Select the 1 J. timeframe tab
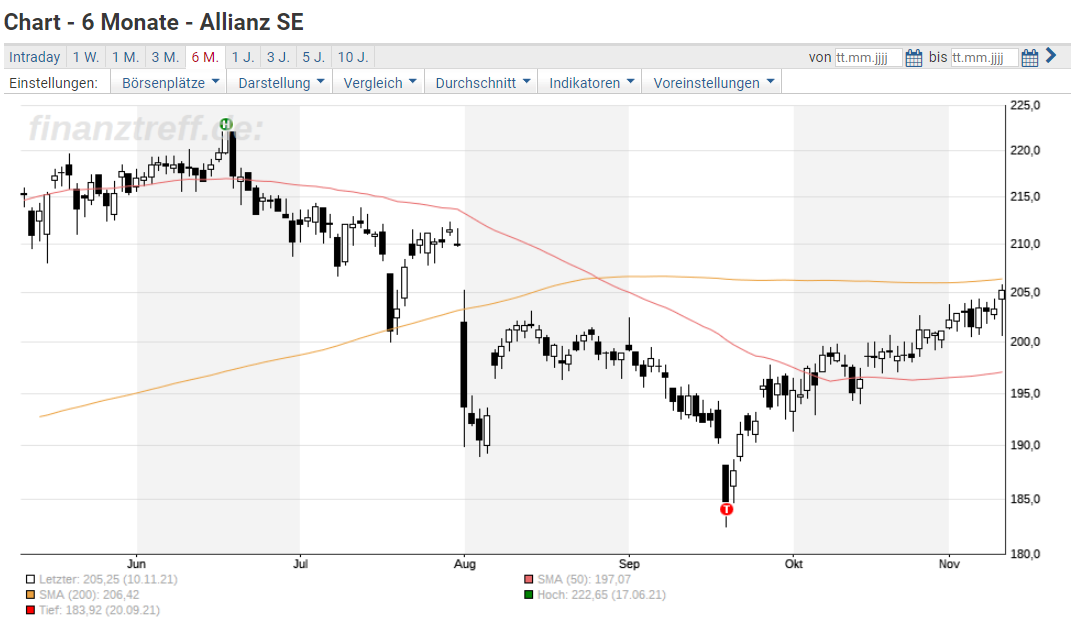This screenshot has width=1075, height=619. [x=243, y=57]
